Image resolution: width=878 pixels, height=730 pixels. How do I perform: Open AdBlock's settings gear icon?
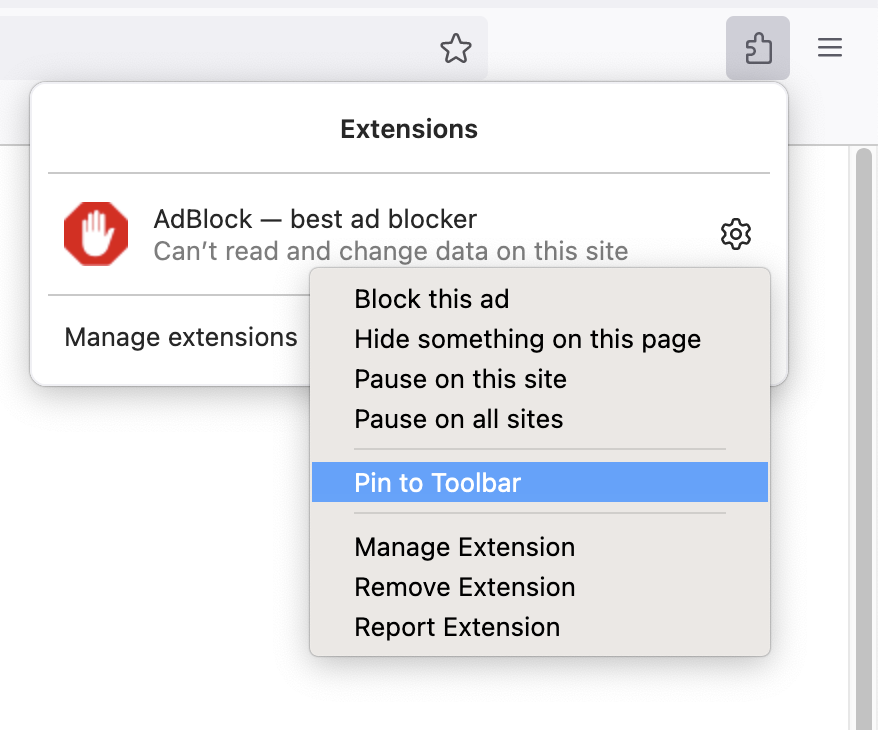coord(736,234)
